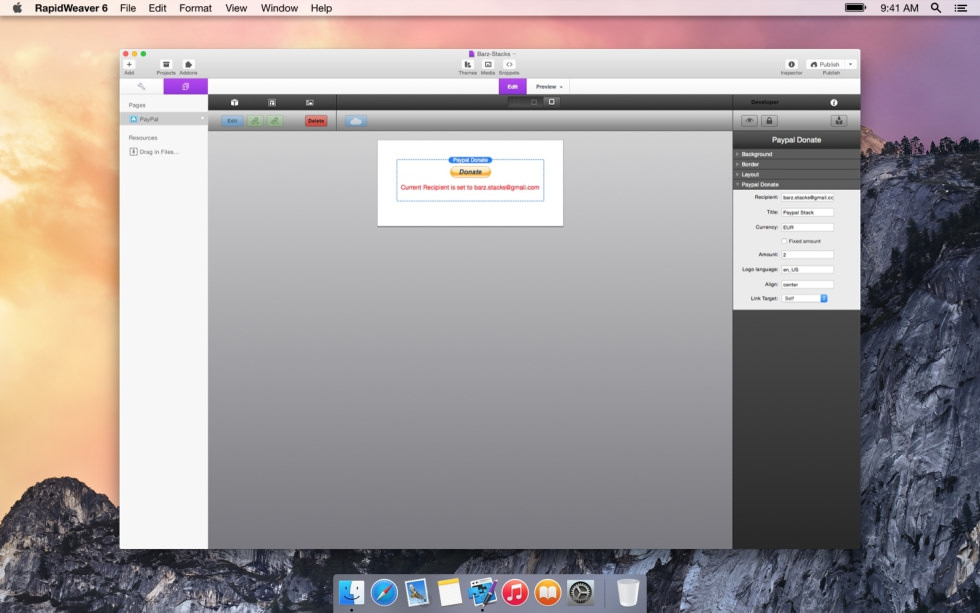This screenshot has height=613, width=980.
Task: Open the Edit menu in menu bar
Action: [x=158, y=8]
